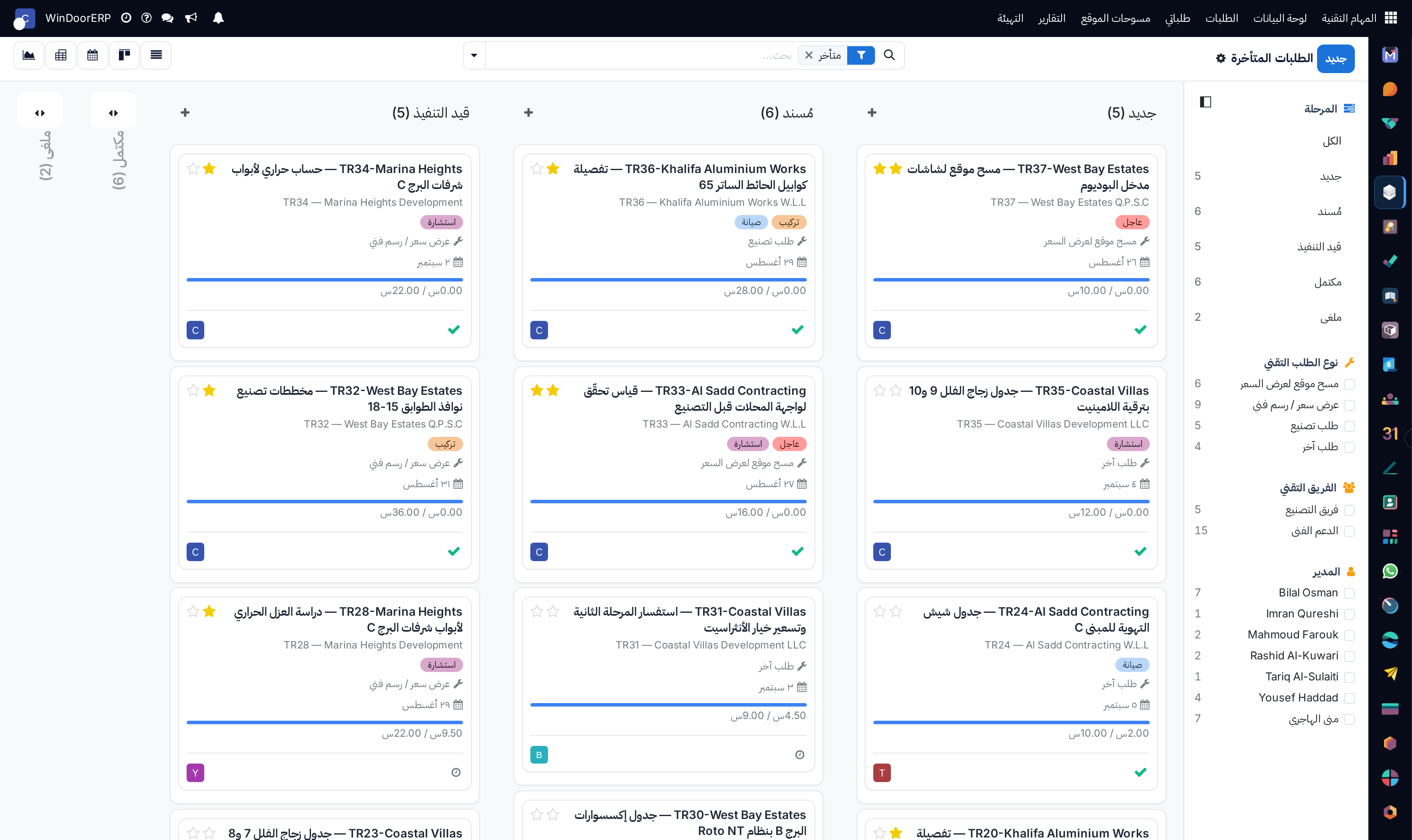Click the search magnifier icon
Image resolution: width=1412 pixels, height=840 pixels.
pyautogui.click(x=889, y=55)
